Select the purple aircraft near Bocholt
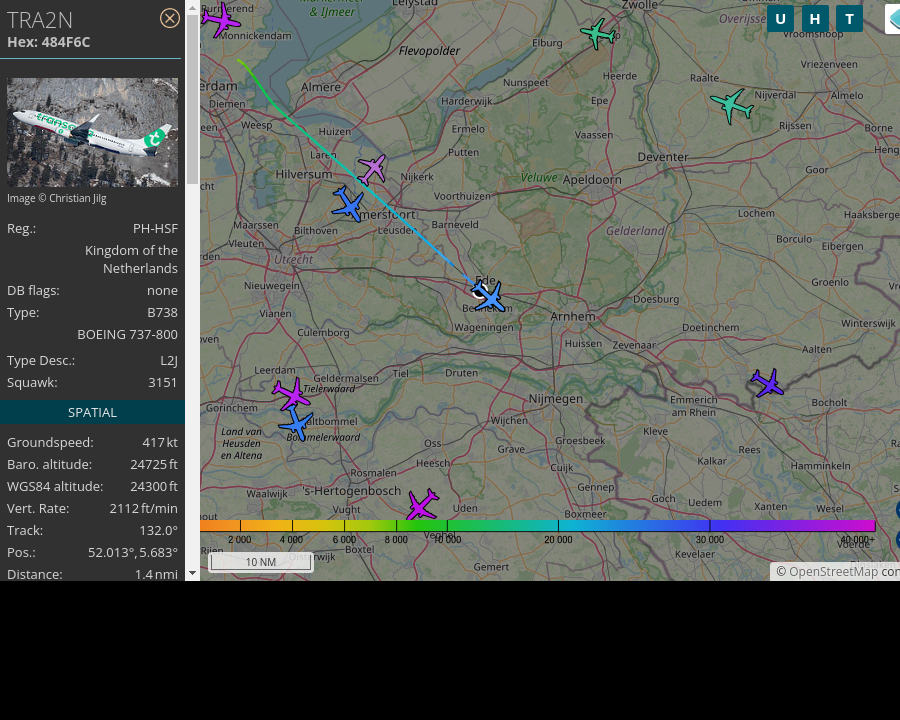 [767, 383]
